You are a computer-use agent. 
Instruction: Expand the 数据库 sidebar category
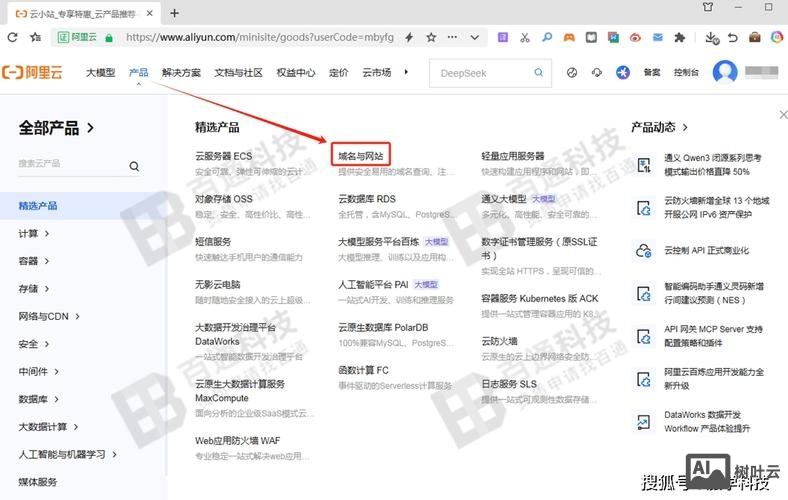click(38, 399)
